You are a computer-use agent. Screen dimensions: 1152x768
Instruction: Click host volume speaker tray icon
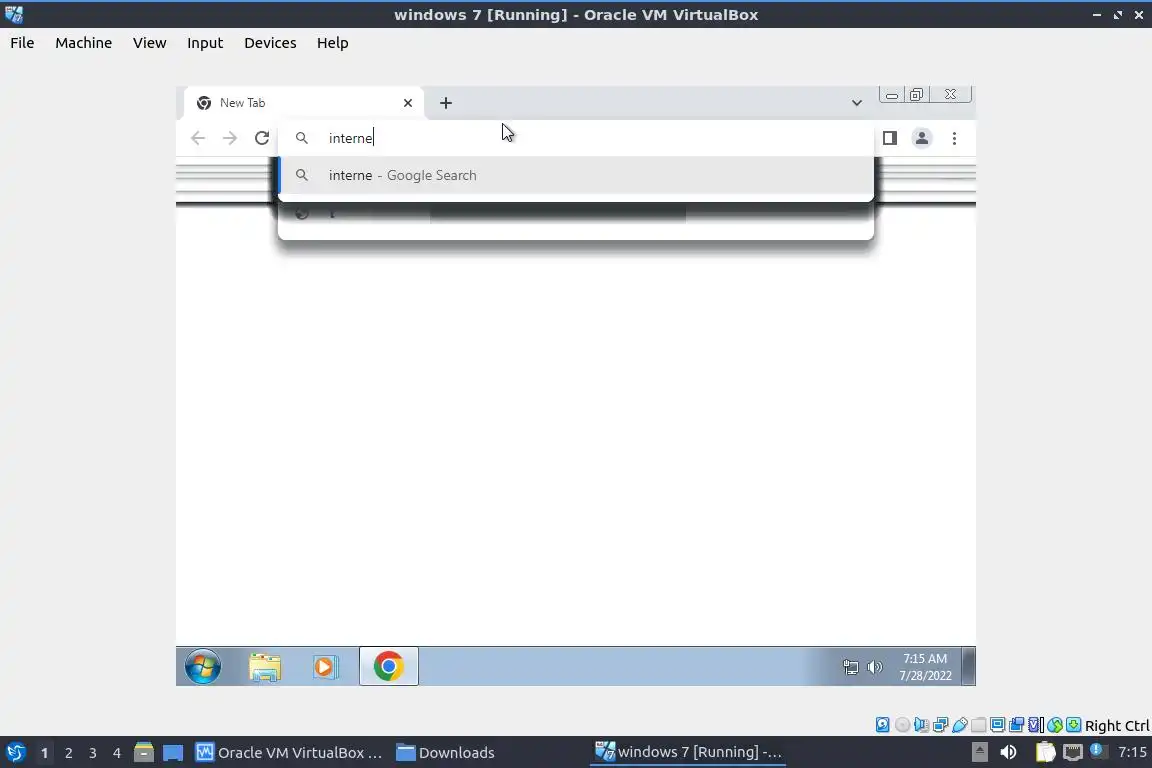tap(1009, 752)
